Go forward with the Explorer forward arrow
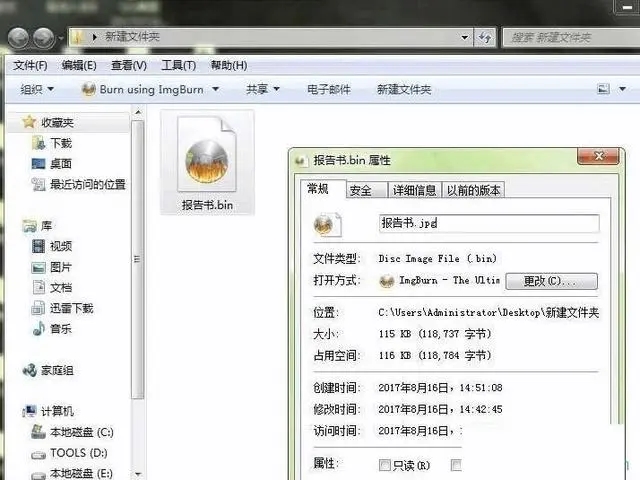Viewport: 640px width, 480px height. (x=43, y=38)
